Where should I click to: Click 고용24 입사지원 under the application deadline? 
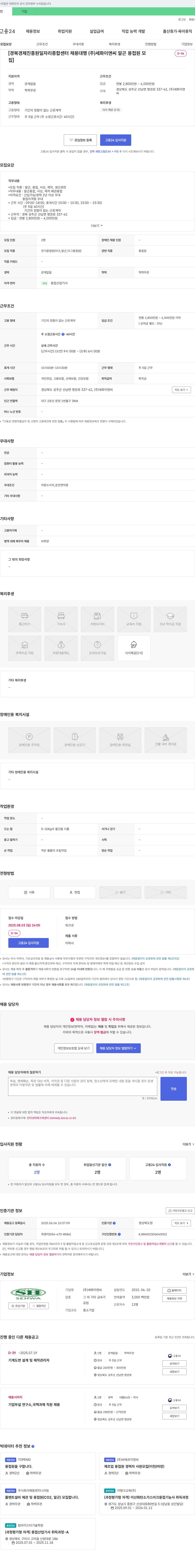click(29, 943)
